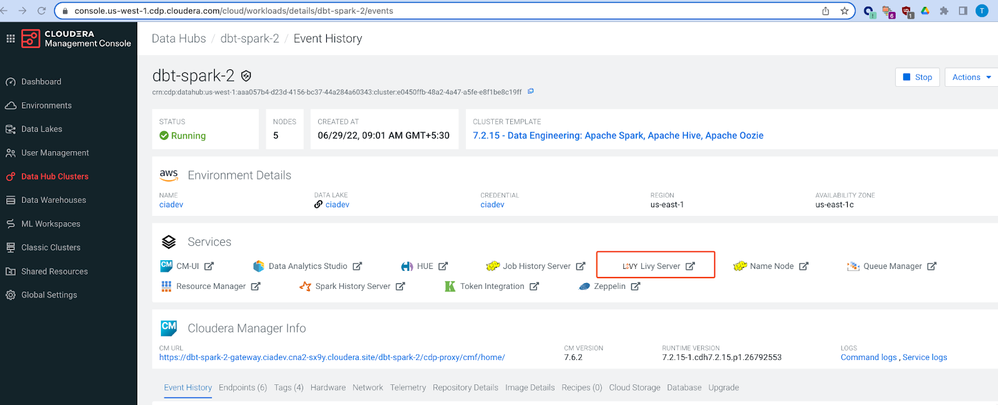
Task: Click Data Hubs breadcrumb link
Action: 179,38
